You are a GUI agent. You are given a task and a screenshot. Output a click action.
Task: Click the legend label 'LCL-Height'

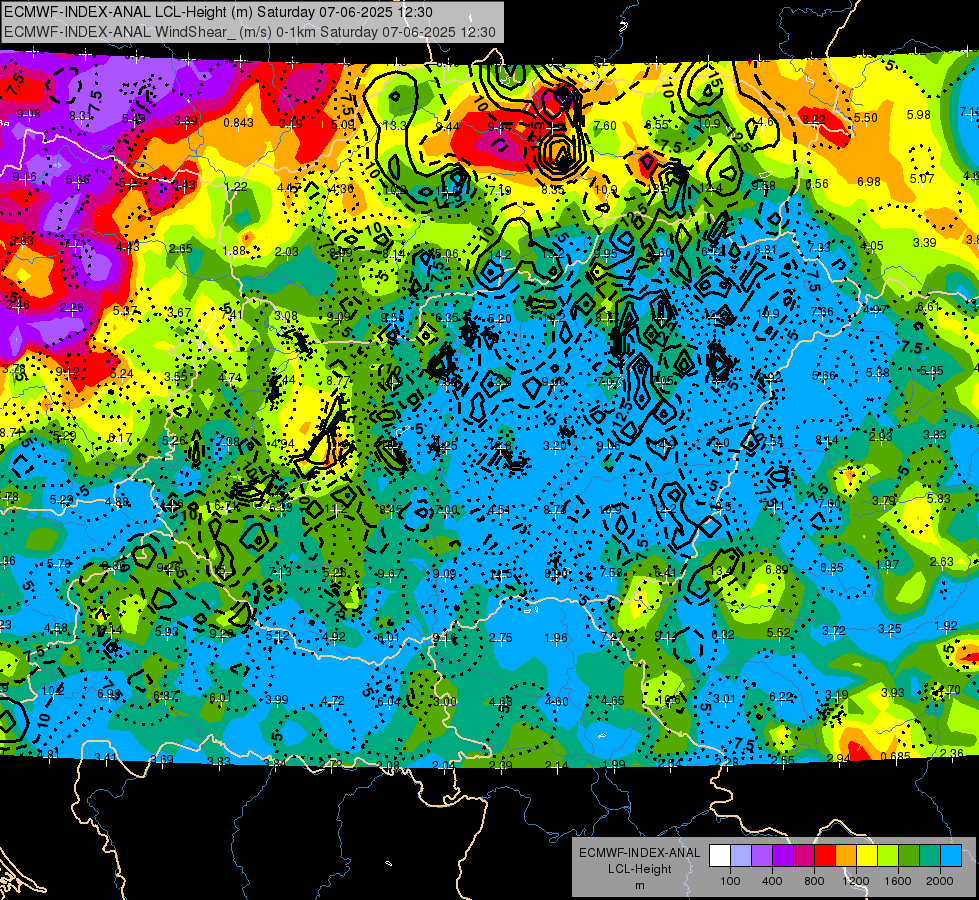click(639, 869)
